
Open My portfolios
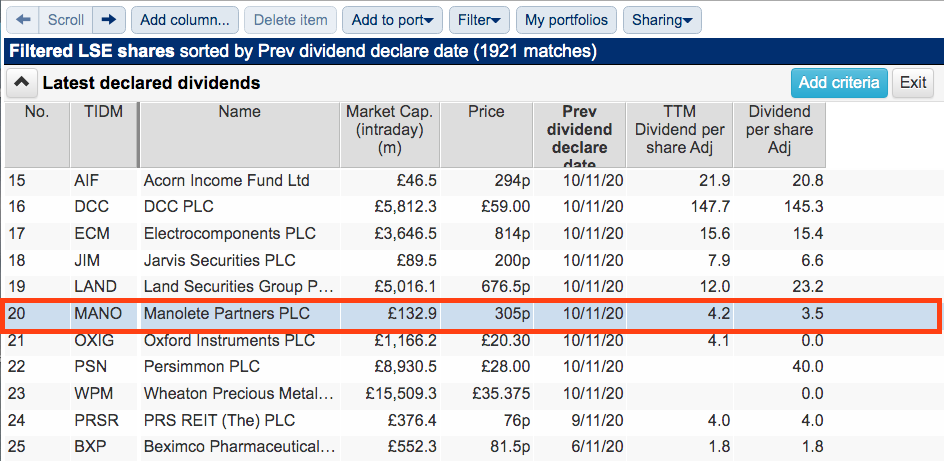point(567,20)
